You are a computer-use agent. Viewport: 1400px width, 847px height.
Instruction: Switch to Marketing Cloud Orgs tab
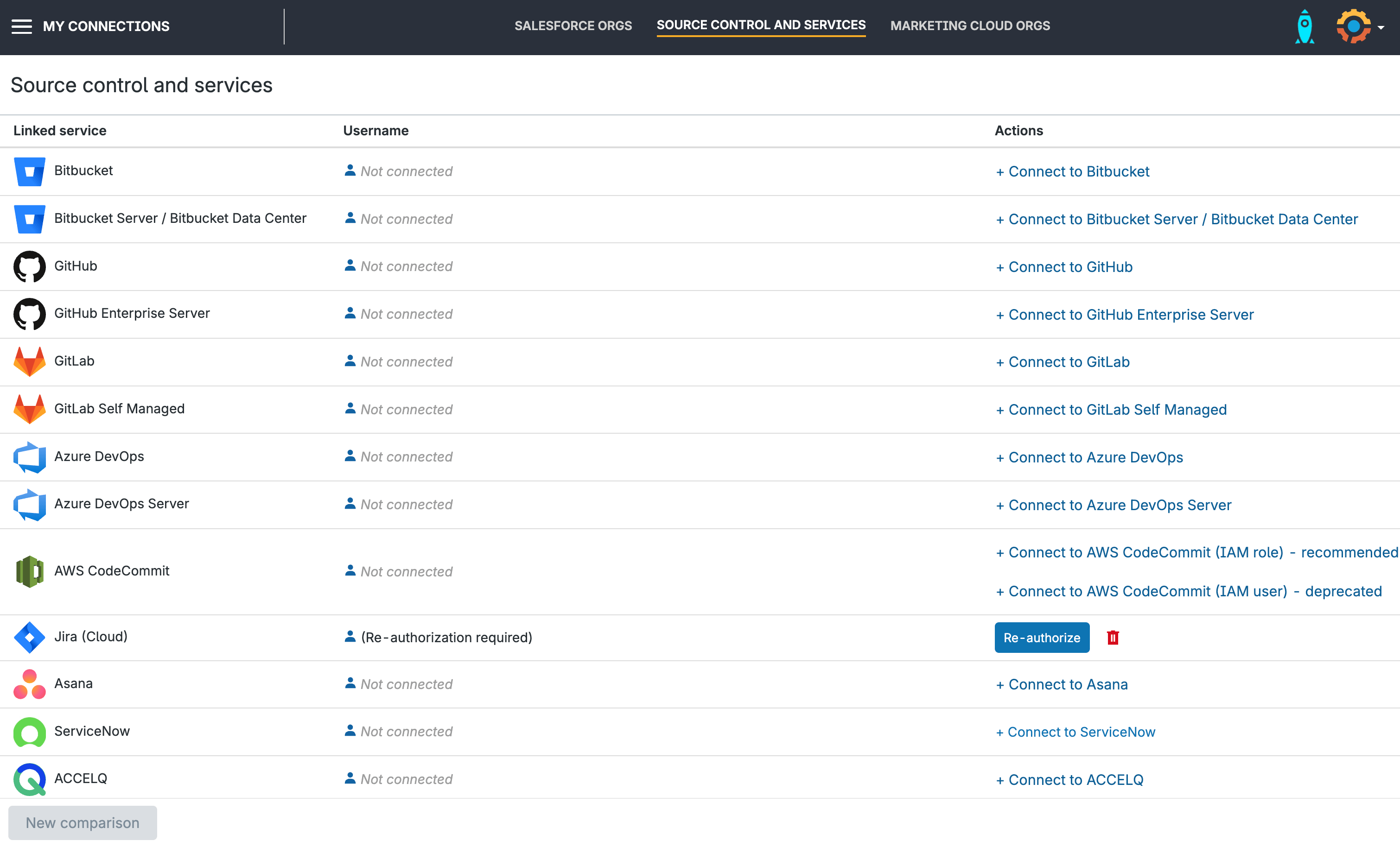tap(969, 25)
